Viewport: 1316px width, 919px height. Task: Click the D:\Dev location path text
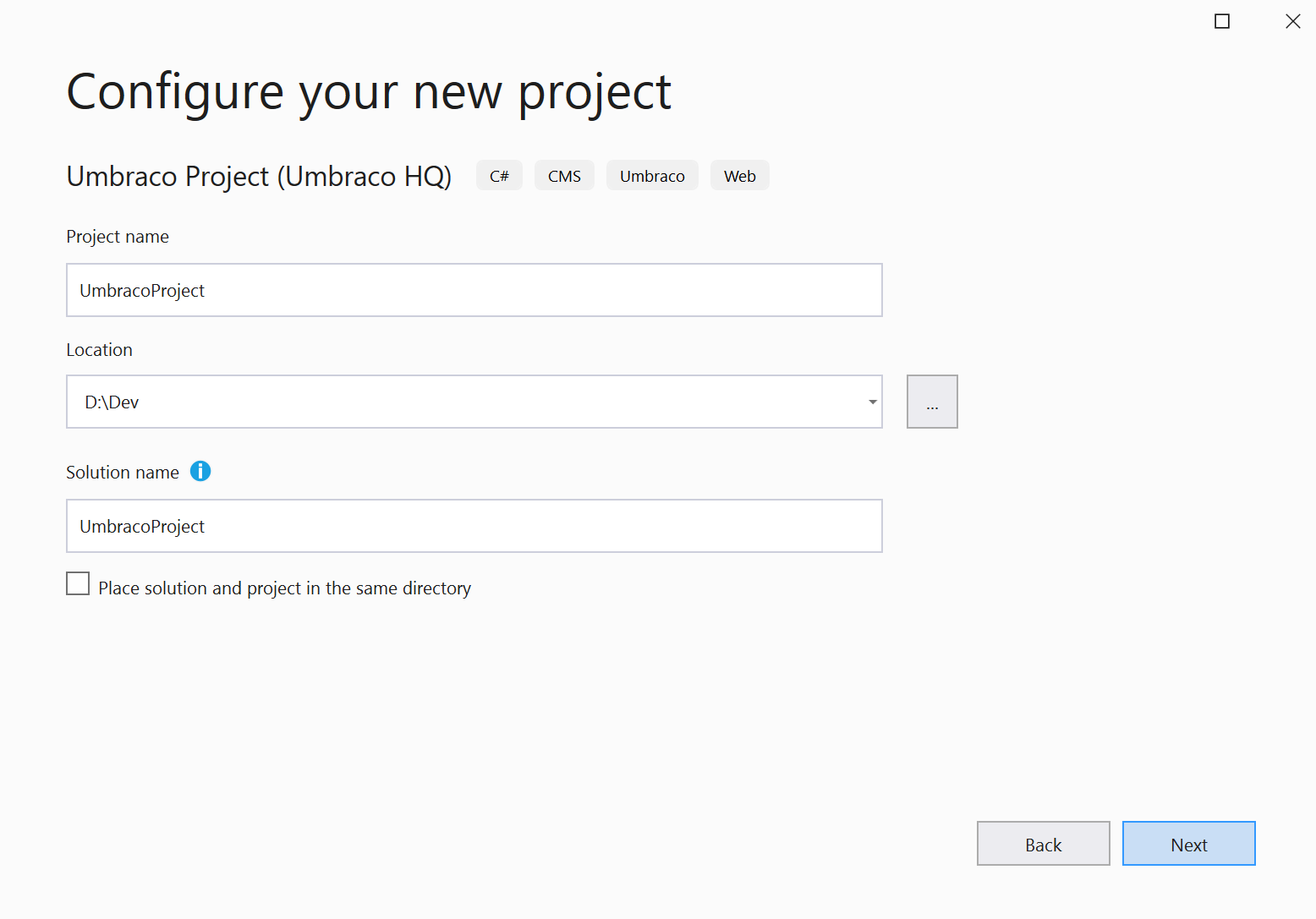coord(112,402)
